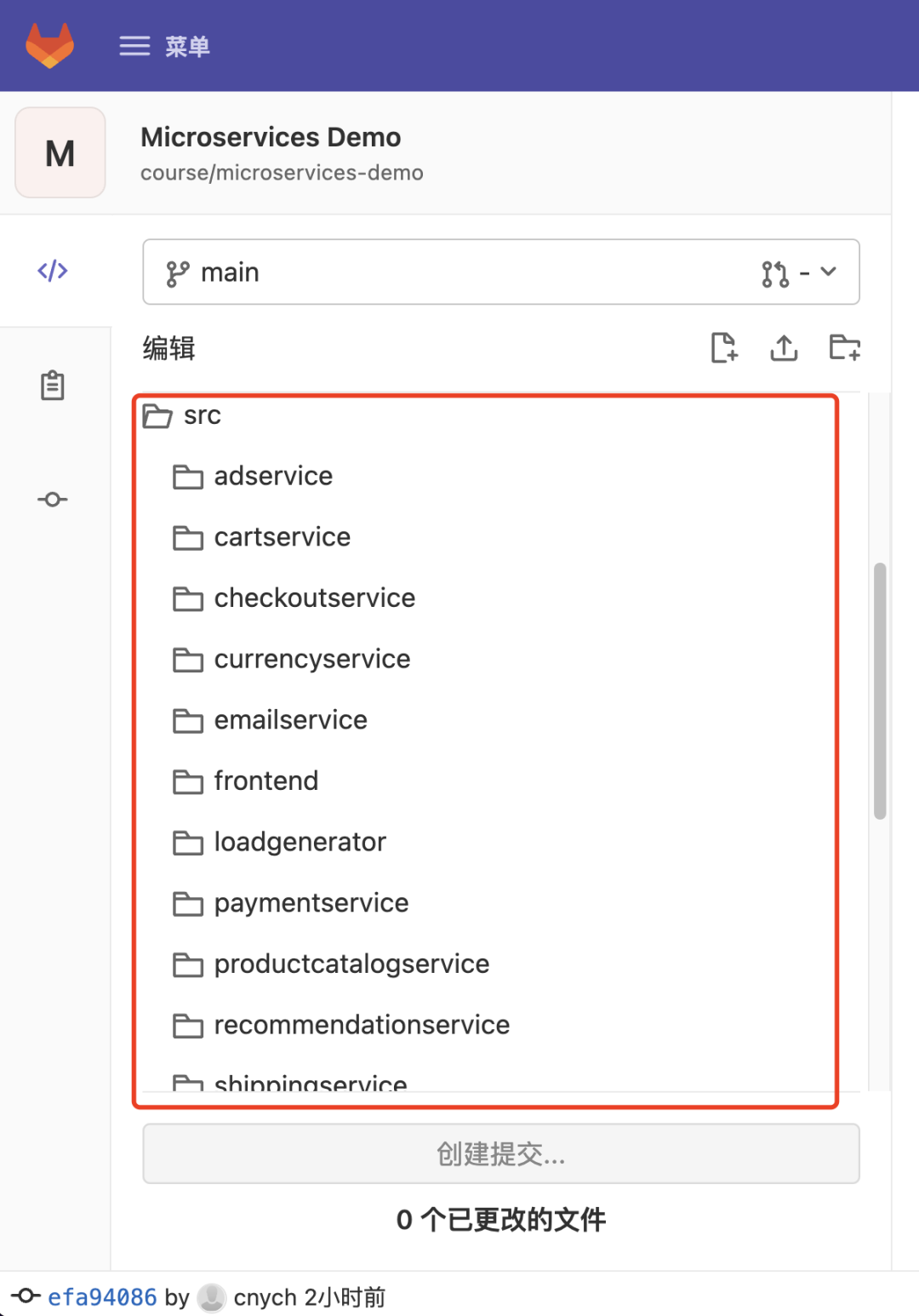This screenshot has width=919, height=1316.
Task: Expand the merge request dropdown chevron
Action: [828, 272]
